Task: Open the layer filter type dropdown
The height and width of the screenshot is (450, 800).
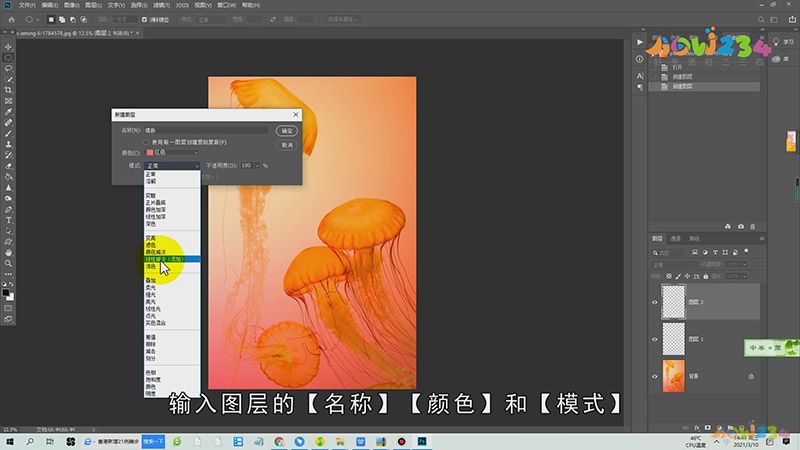Action: 671,253
